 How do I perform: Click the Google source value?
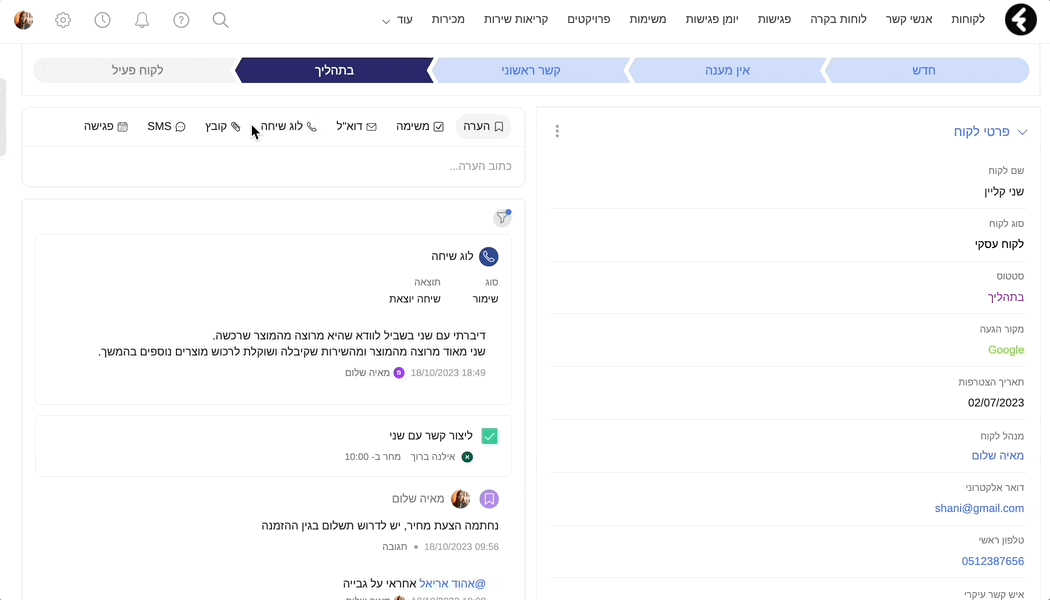click(x=1006, y=350)
